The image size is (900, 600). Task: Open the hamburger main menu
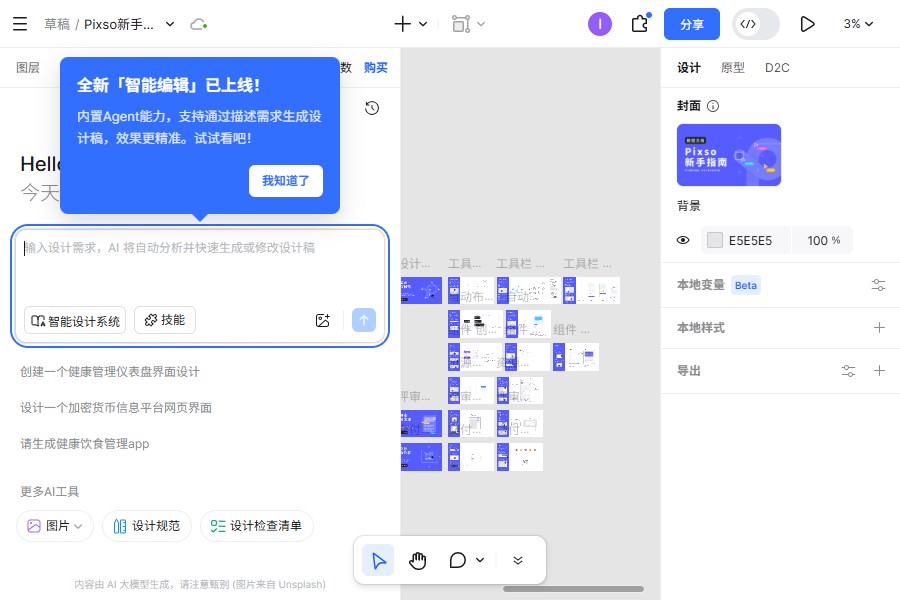[x=20, y=24]
